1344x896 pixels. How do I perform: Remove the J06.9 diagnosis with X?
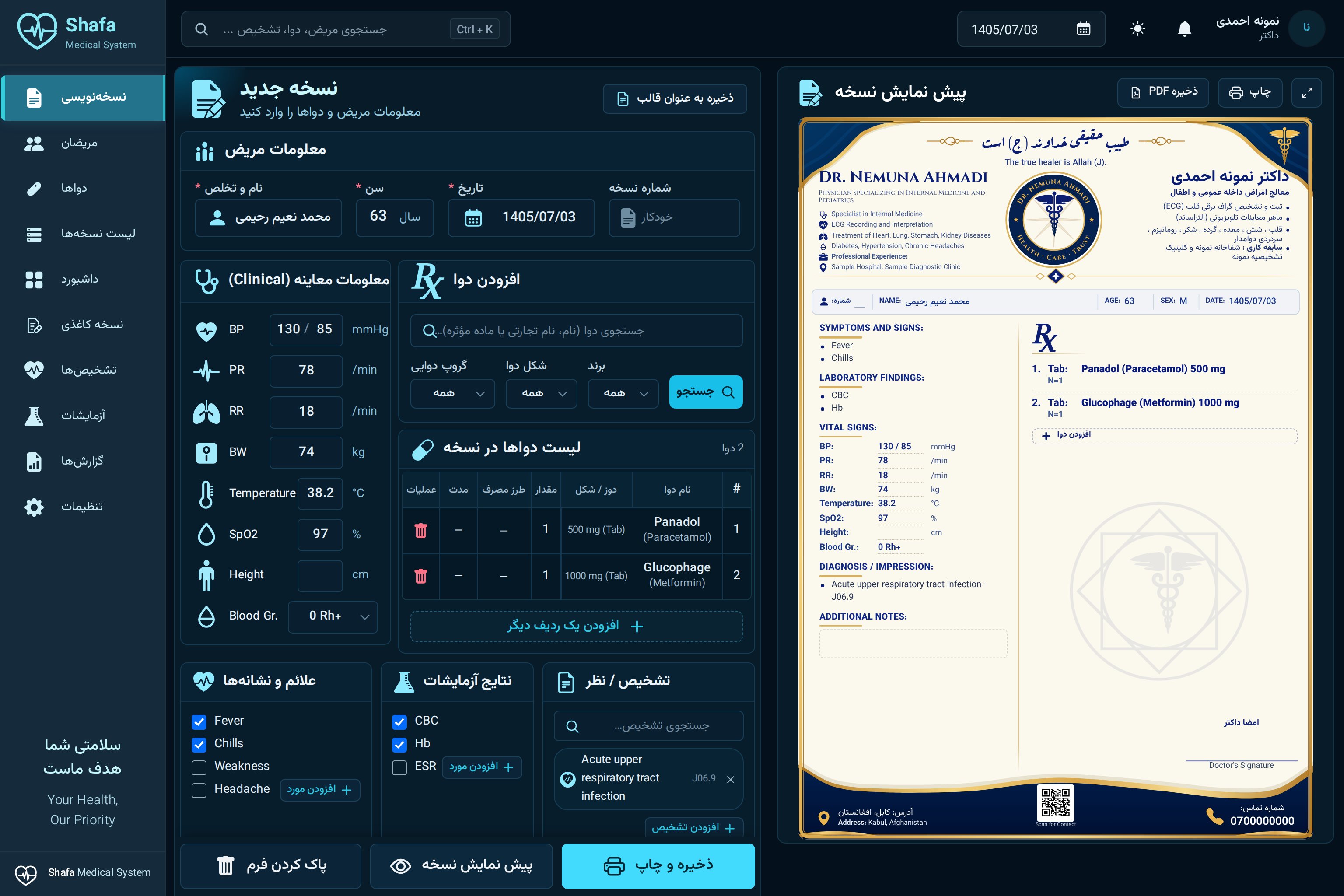[730, 780]
